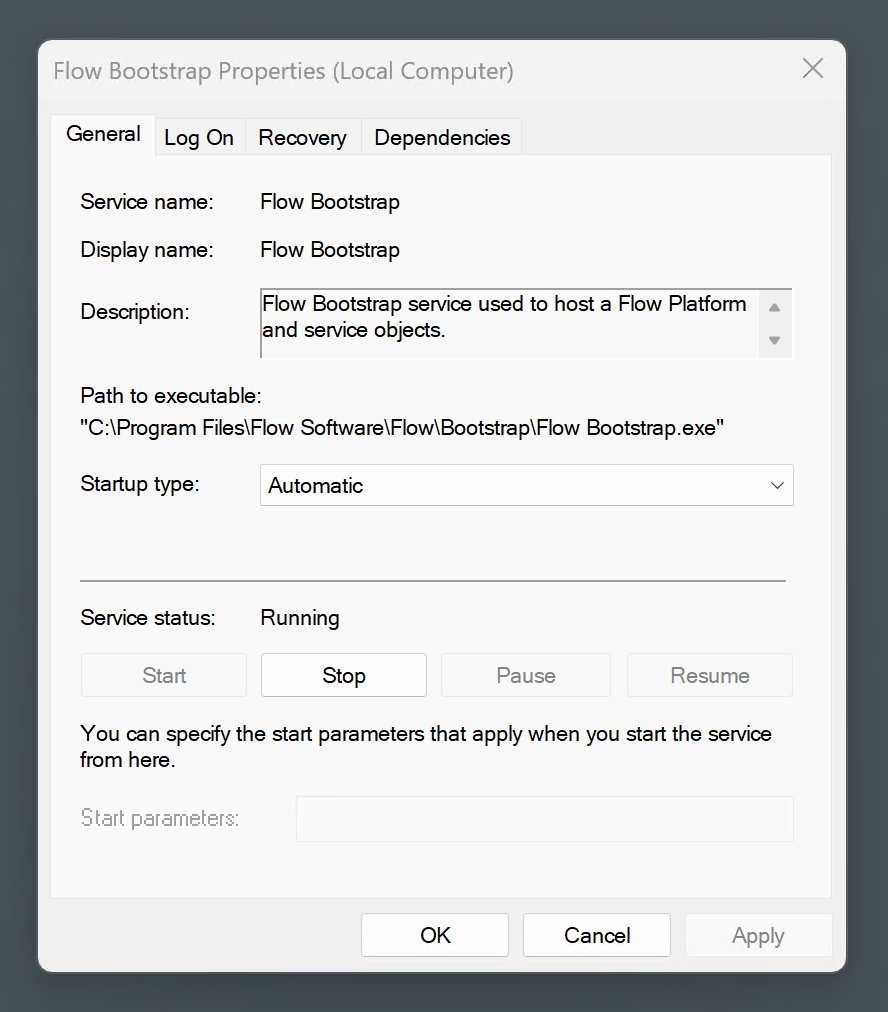The height and width of the screenshot is (1012, 888).
Task: Apply the service settings
Action: (758, 935)
